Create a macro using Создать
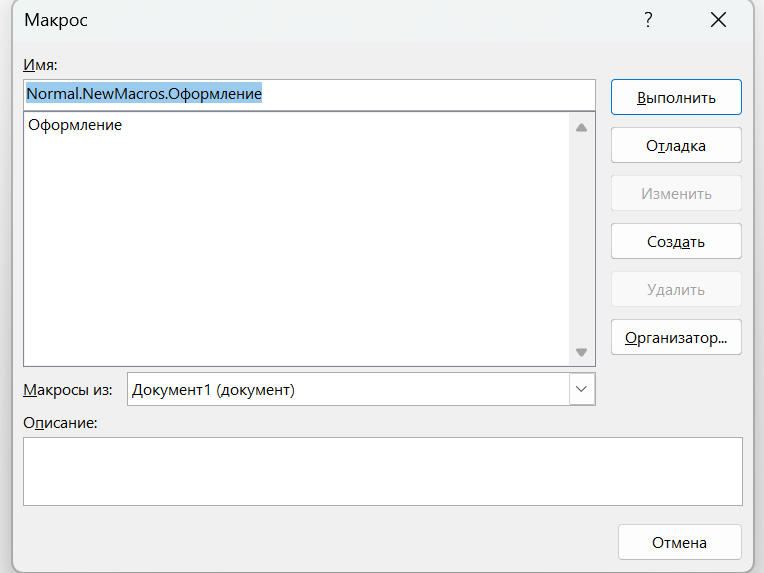 click(x=676, y=242)
